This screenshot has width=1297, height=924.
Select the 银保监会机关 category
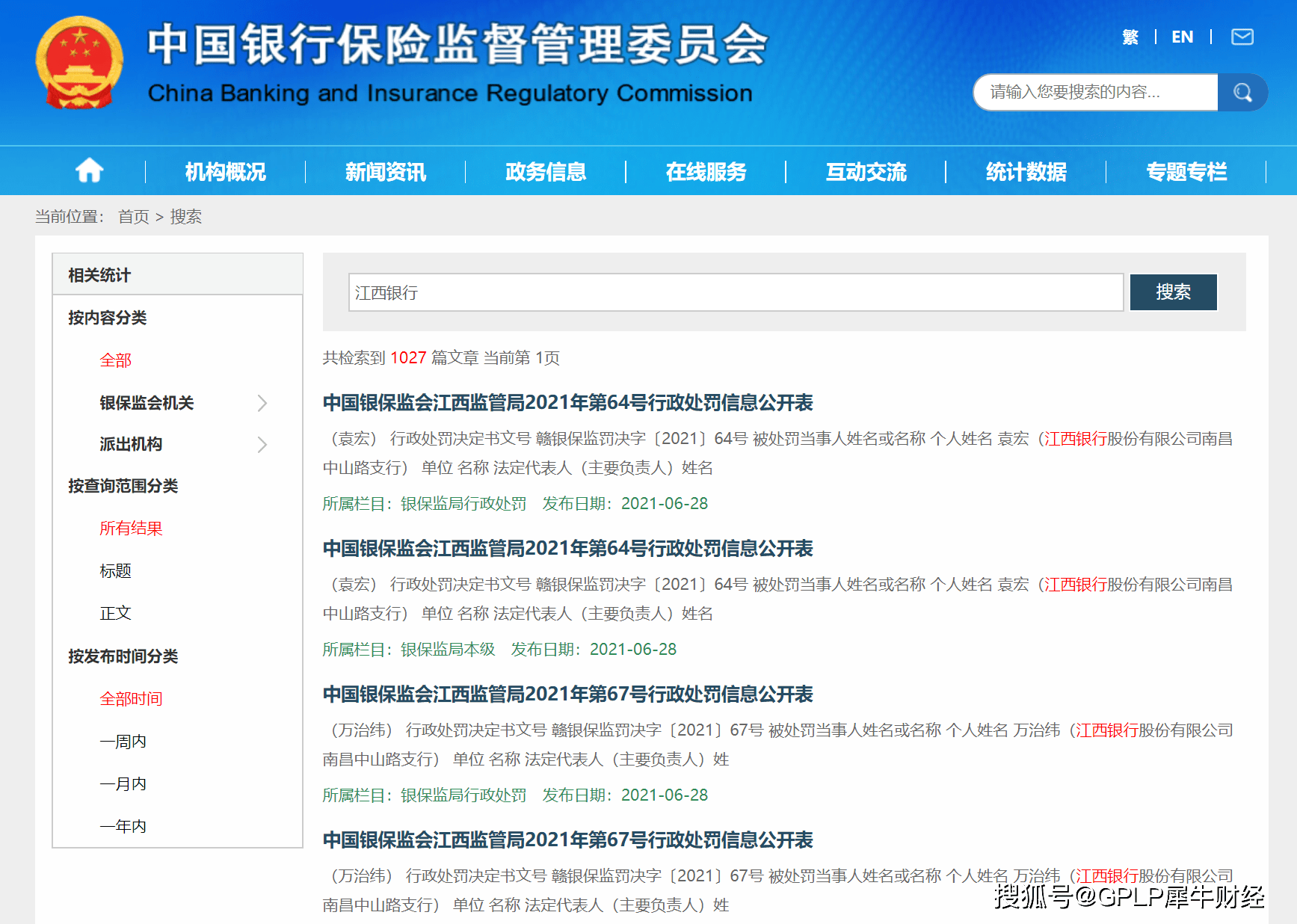pos(147,403)
